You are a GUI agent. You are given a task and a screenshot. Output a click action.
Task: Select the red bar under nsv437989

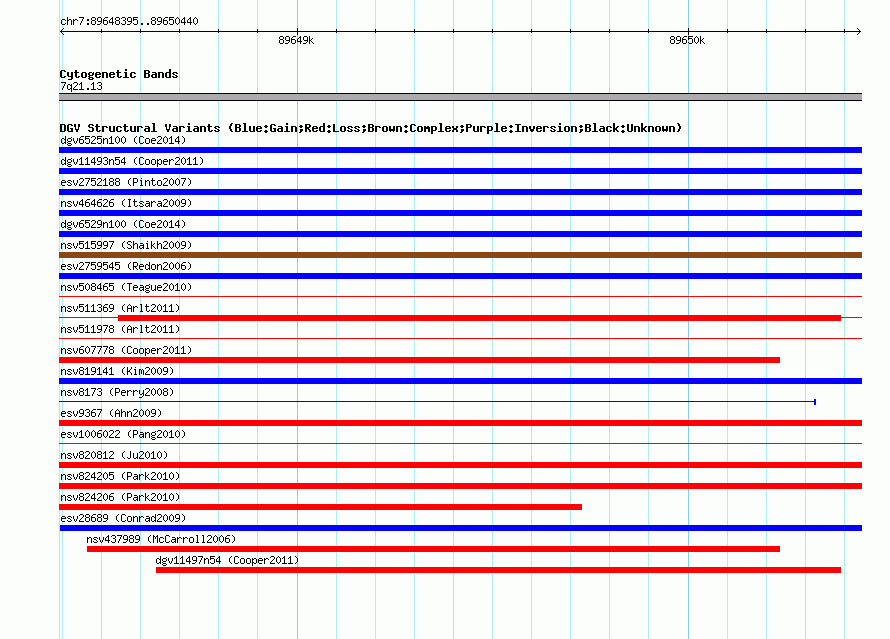click(x=434, y=549)
